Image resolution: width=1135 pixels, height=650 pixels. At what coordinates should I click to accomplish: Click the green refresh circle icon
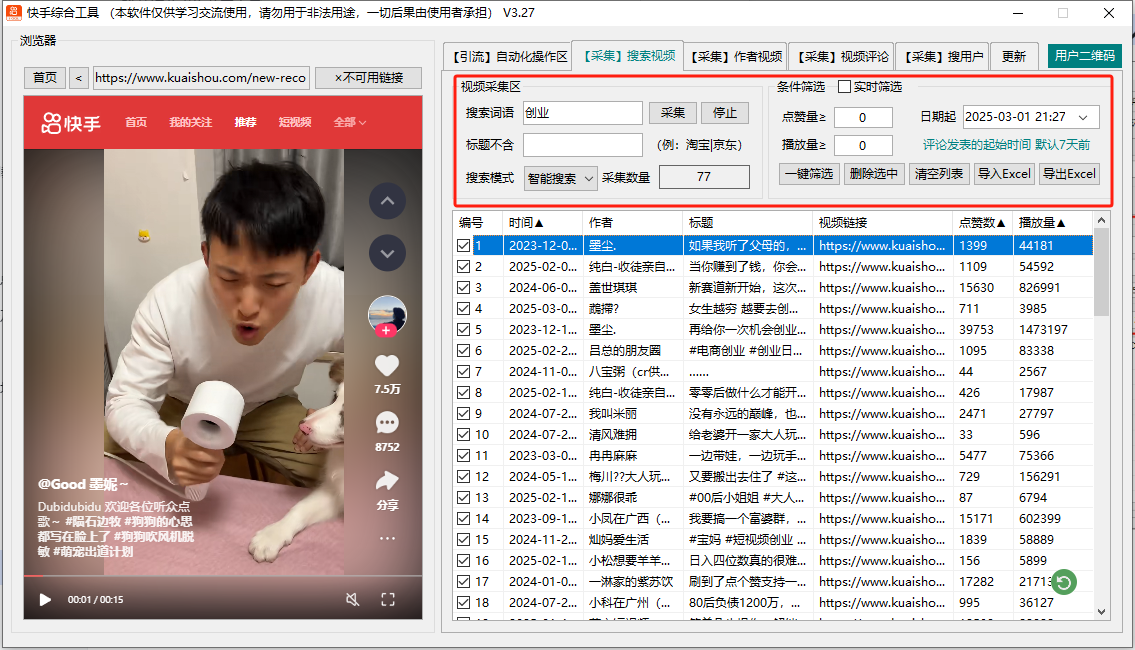tap(1064, 582)
